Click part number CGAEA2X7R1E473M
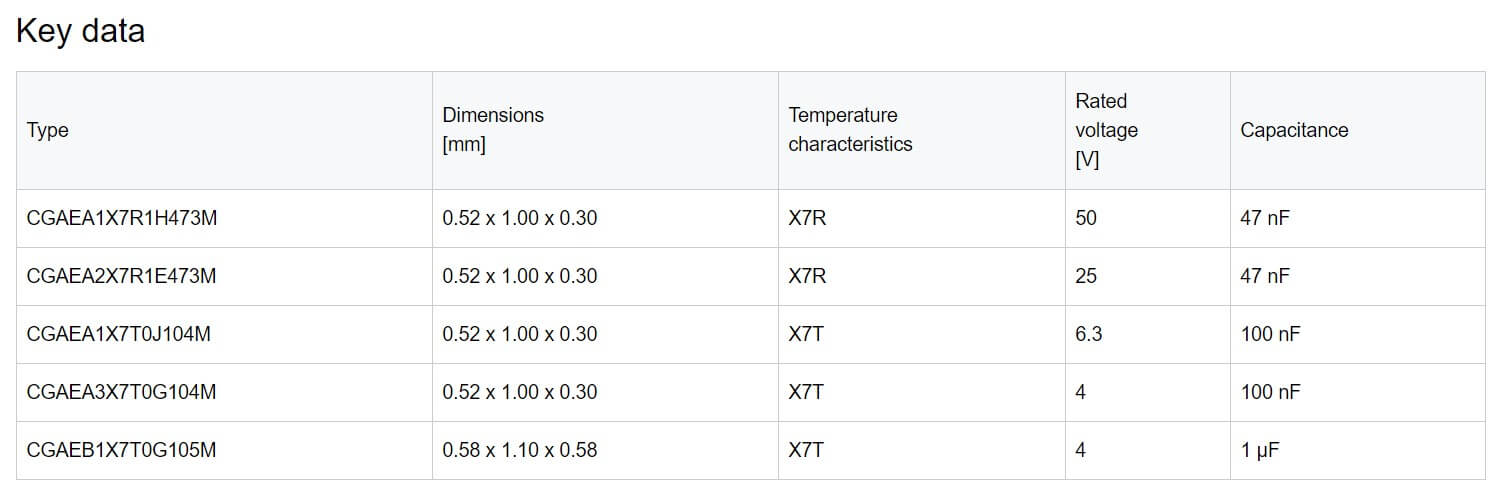 (x=121, y=276)
